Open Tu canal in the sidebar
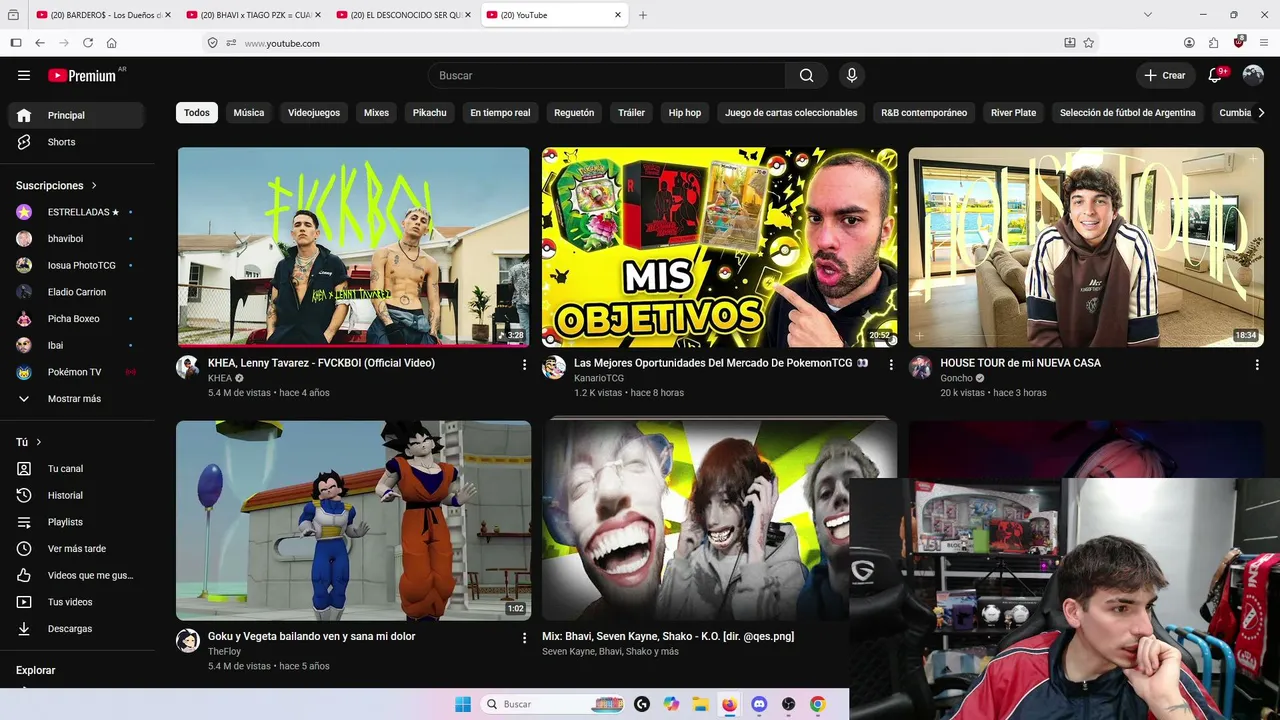 pos(76,469)
